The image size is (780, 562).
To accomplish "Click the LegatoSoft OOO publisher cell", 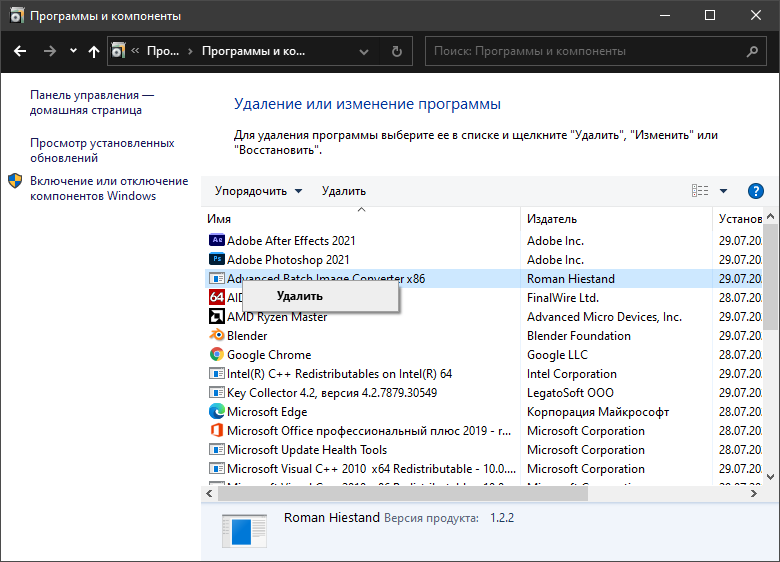I will tap(570, 393).
